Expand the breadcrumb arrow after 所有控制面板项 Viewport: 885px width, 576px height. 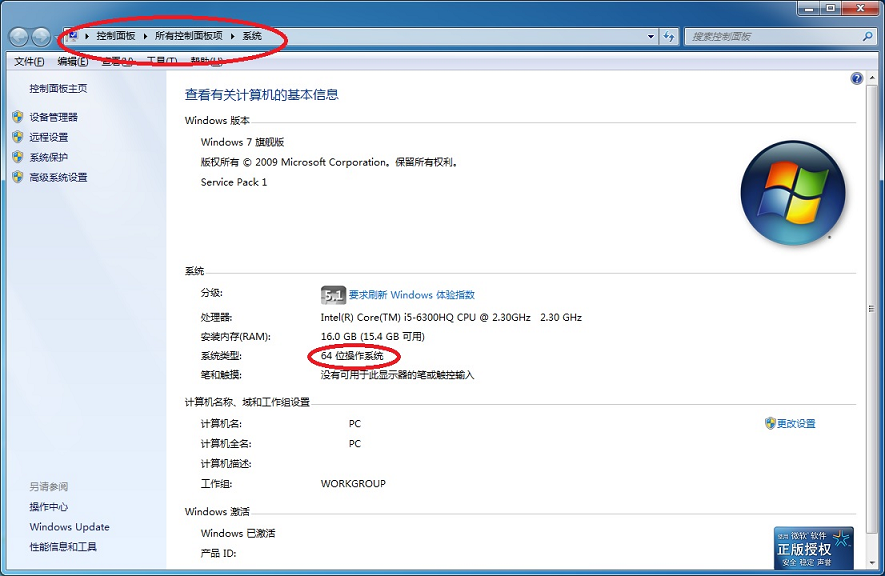click(233, 36)
